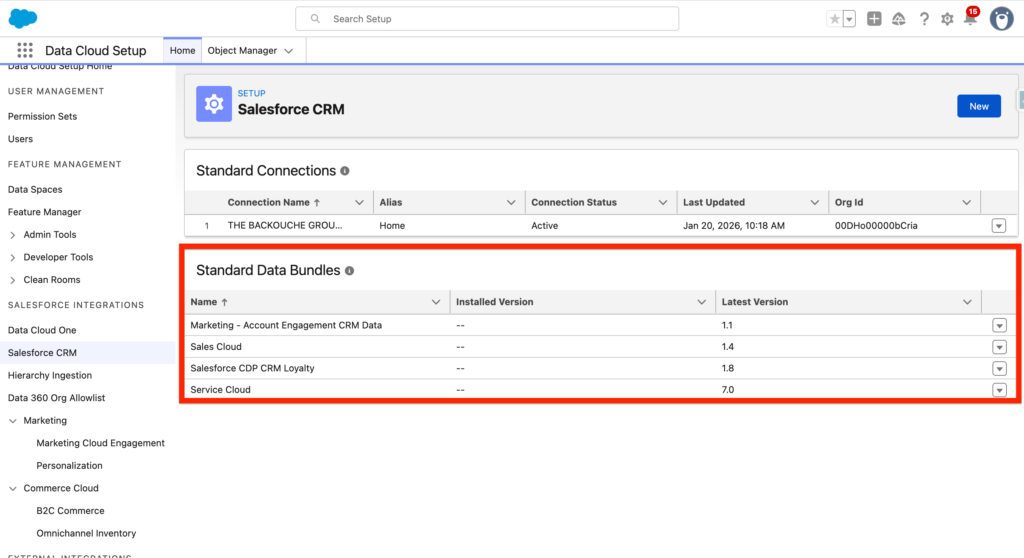Open the App Launcher grid icon
This screenshot has height=558, width=1024.
tap(25, 50)
